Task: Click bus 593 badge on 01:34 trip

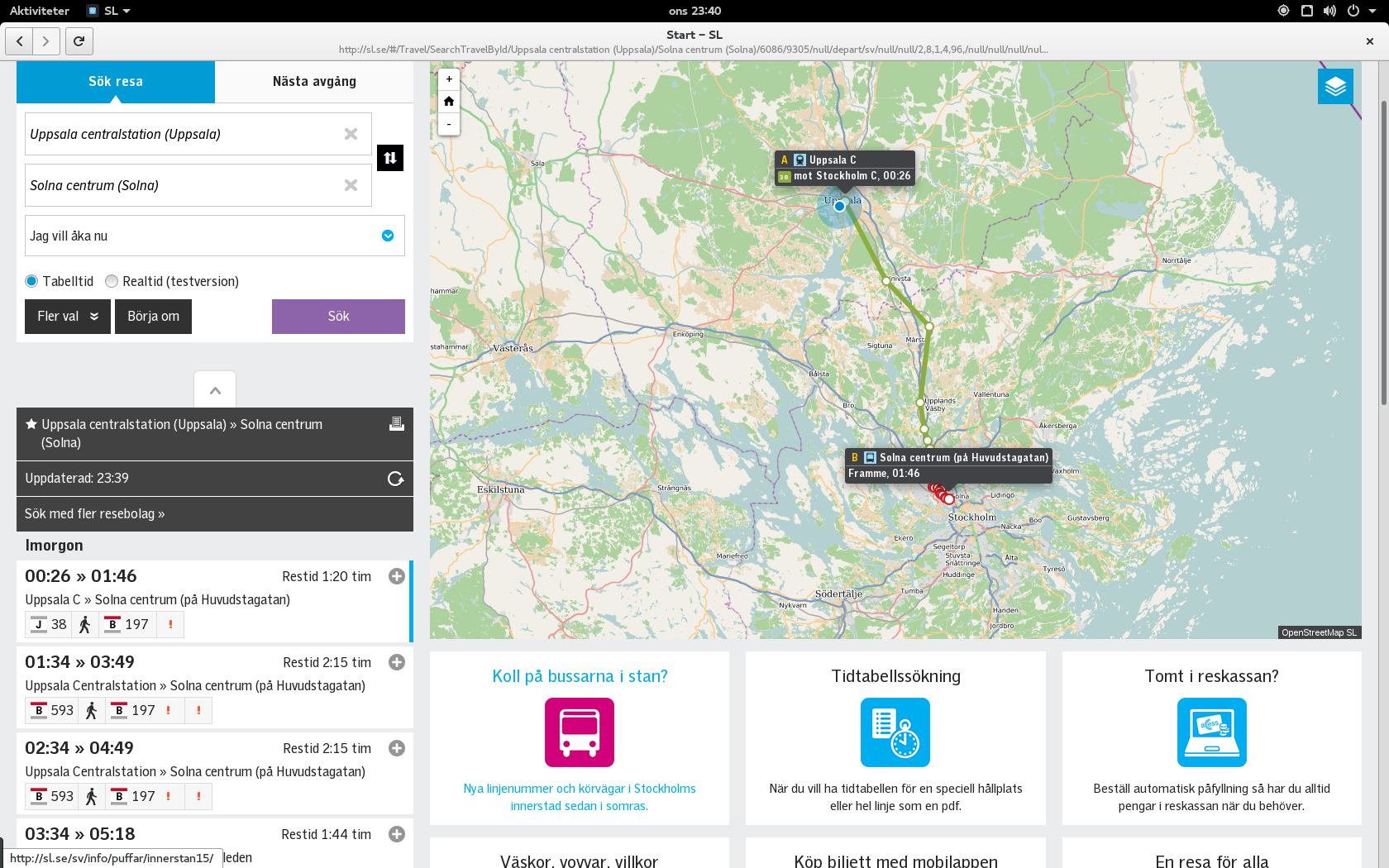Action: click(x=52, y=710)
